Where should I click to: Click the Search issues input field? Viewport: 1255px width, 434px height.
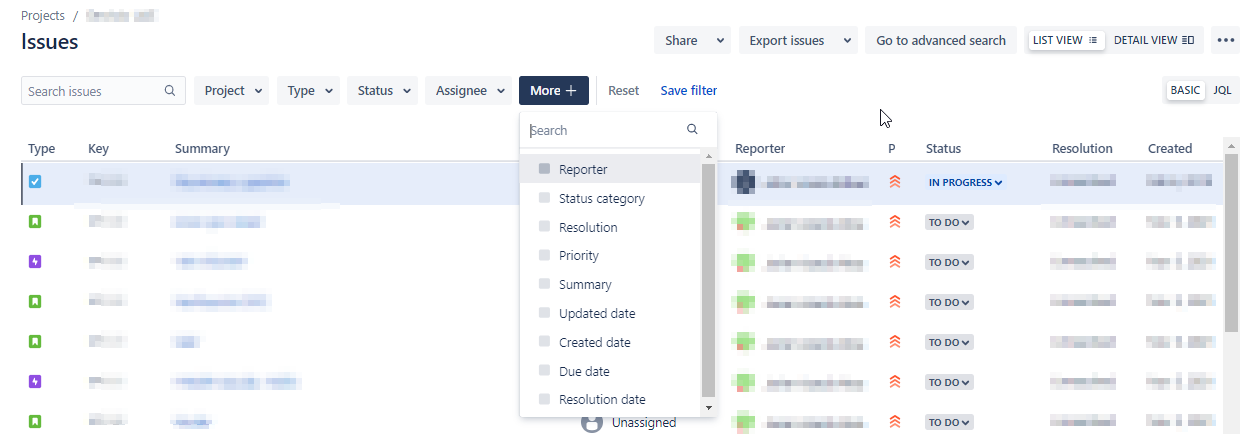(103, 91)
